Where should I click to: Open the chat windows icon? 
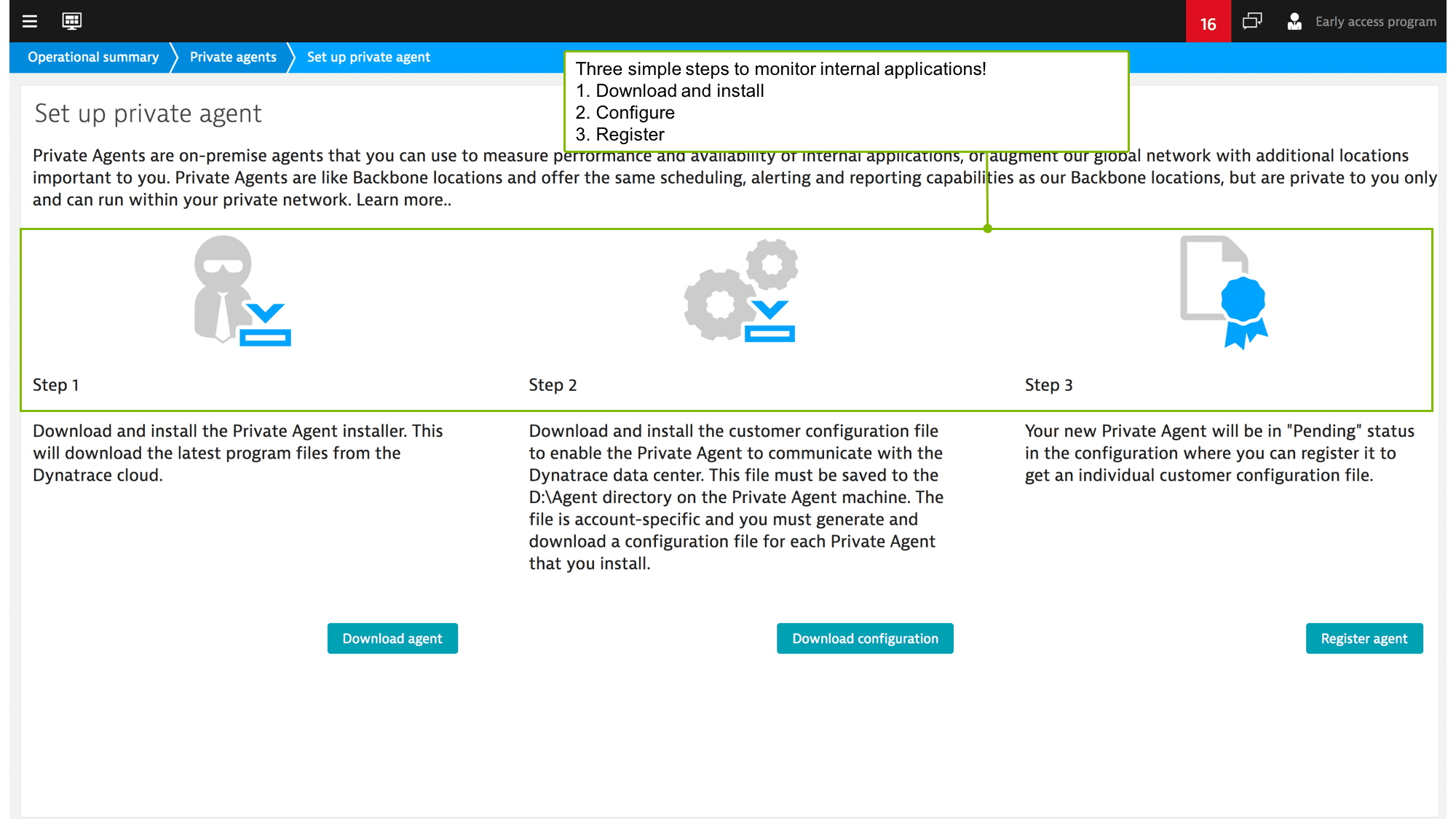[1252, 21]
